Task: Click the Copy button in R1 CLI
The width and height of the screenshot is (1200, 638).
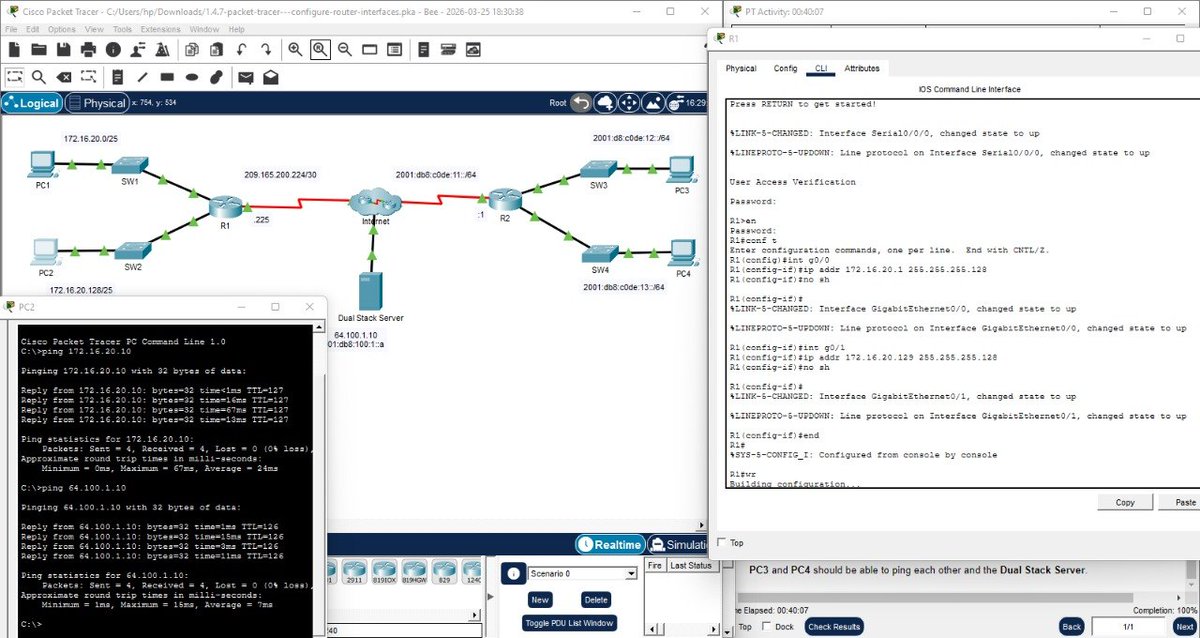Action: [x=1125, y=502]
